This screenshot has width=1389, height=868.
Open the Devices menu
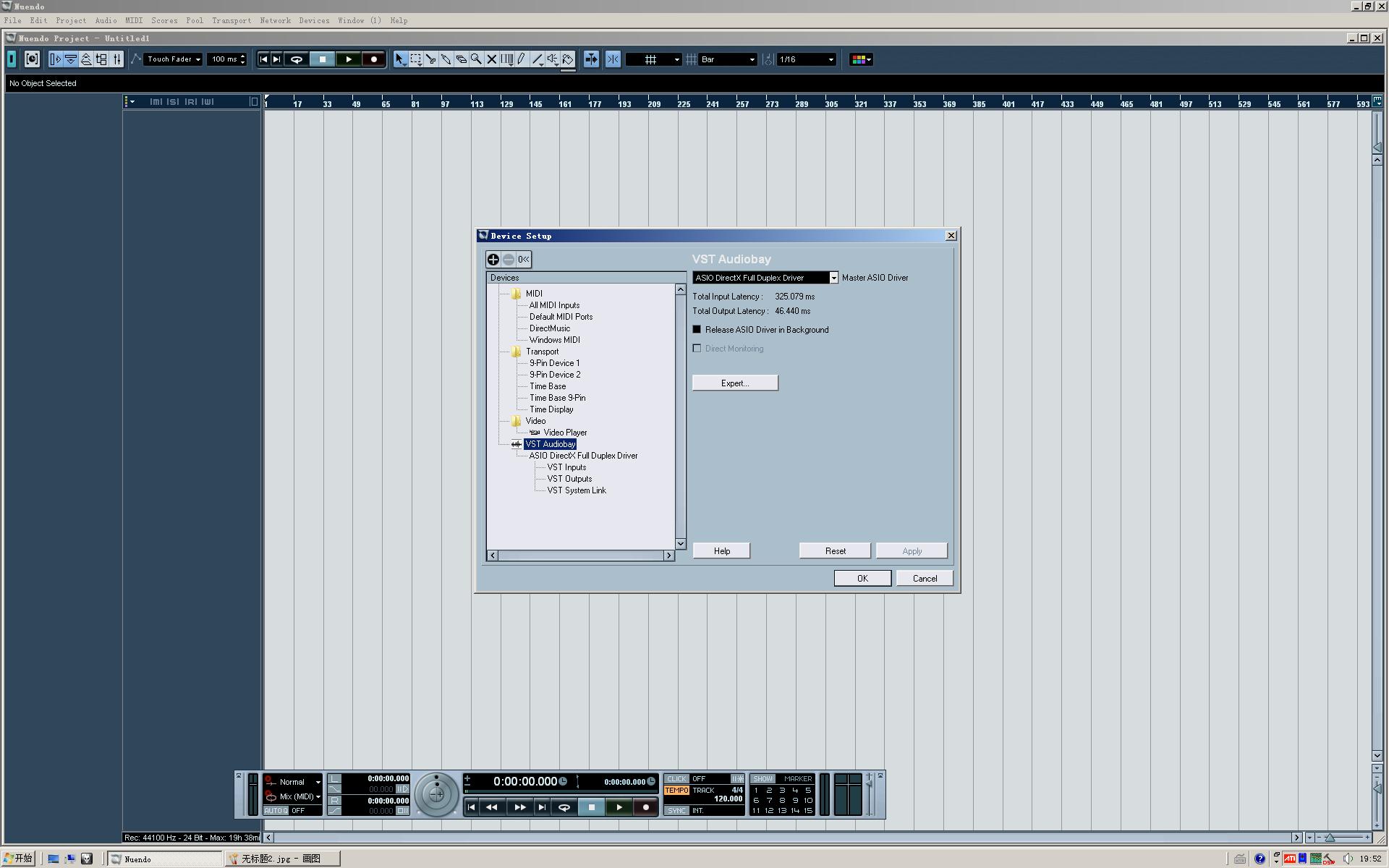coord(314,20)
